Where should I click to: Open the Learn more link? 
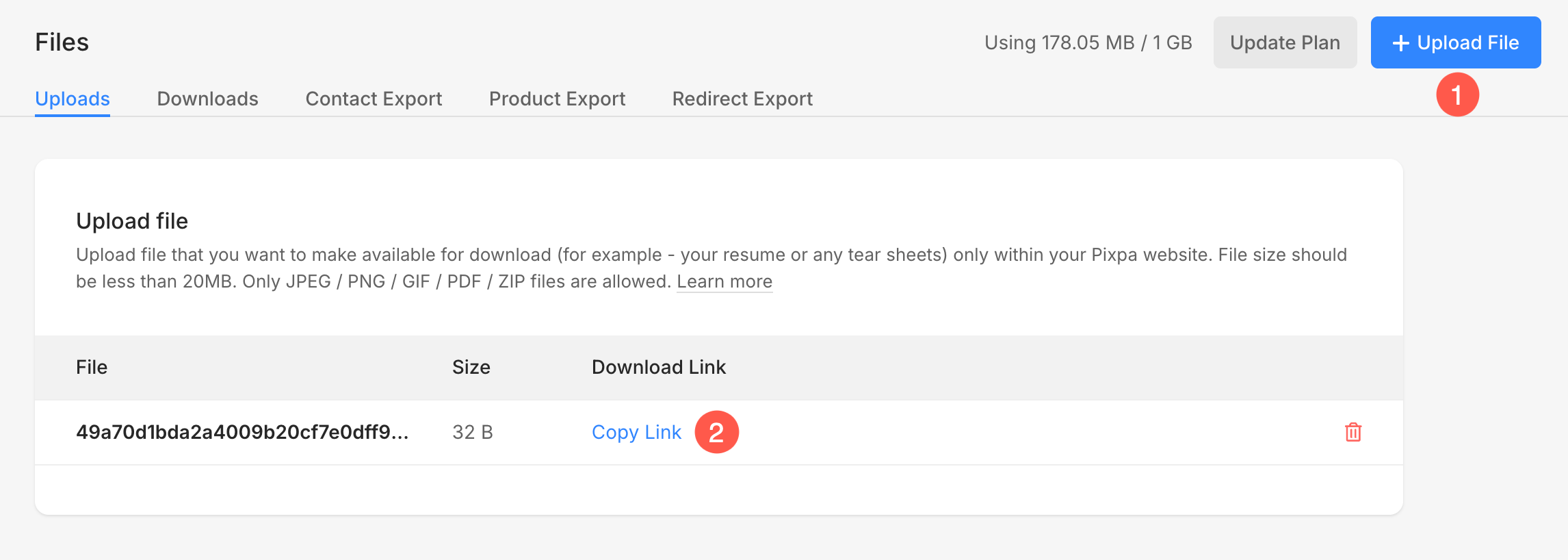(724, 281)
